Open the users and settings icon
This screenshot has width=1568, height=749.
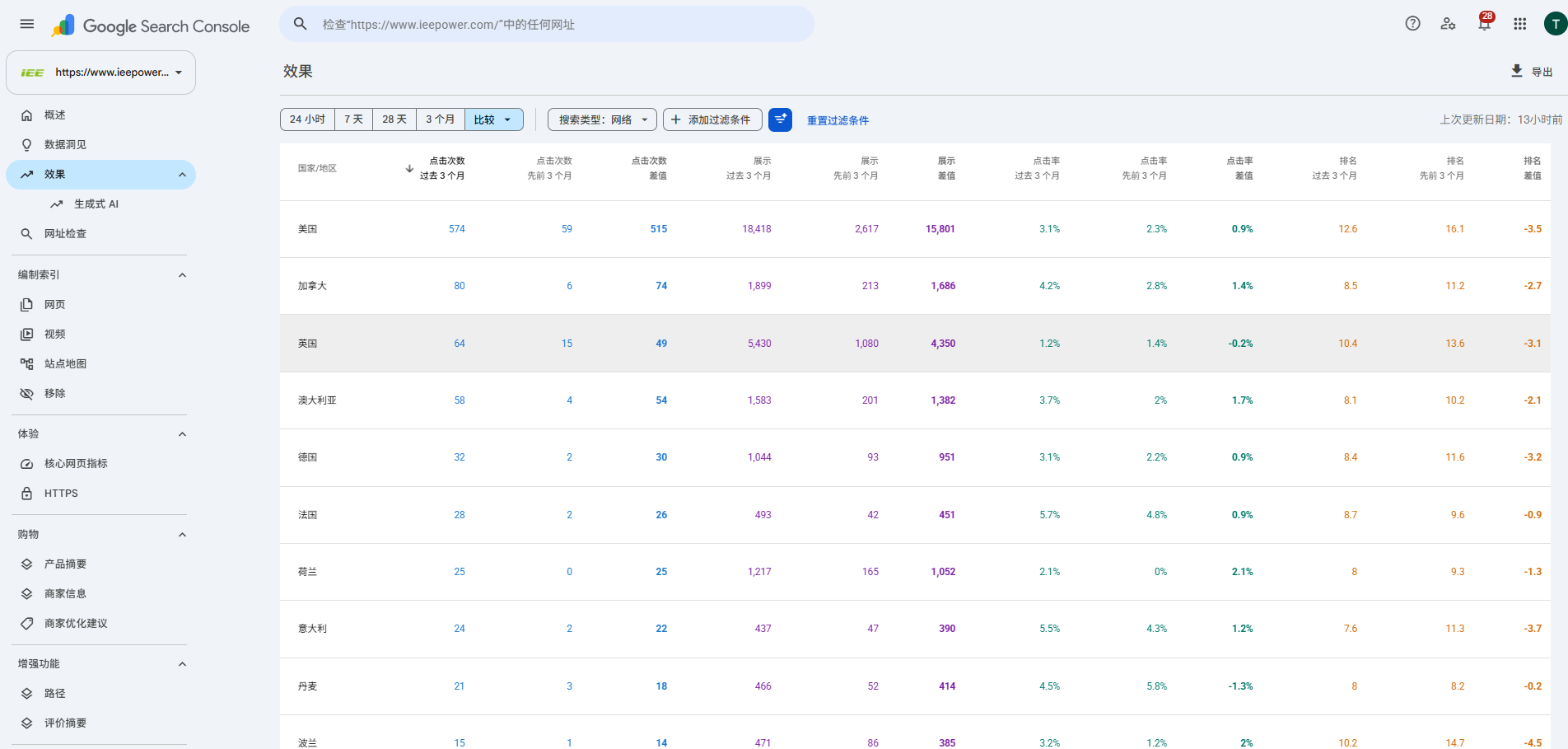pyautogui.click(x=1448, y=24)
